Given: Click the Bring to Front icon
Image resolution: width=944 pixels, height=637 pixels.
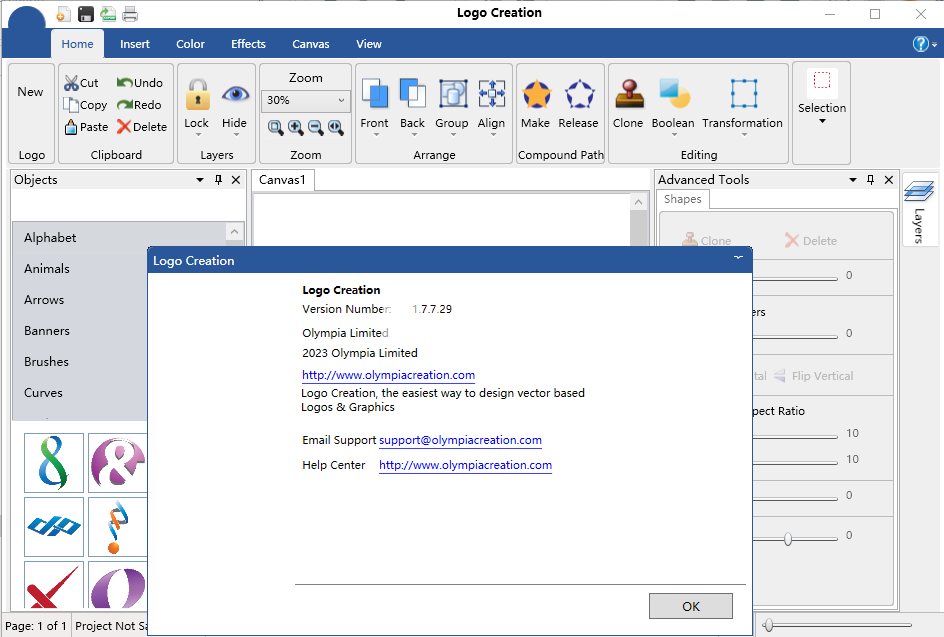Looking at the screenshot, I should pos(374,93).
